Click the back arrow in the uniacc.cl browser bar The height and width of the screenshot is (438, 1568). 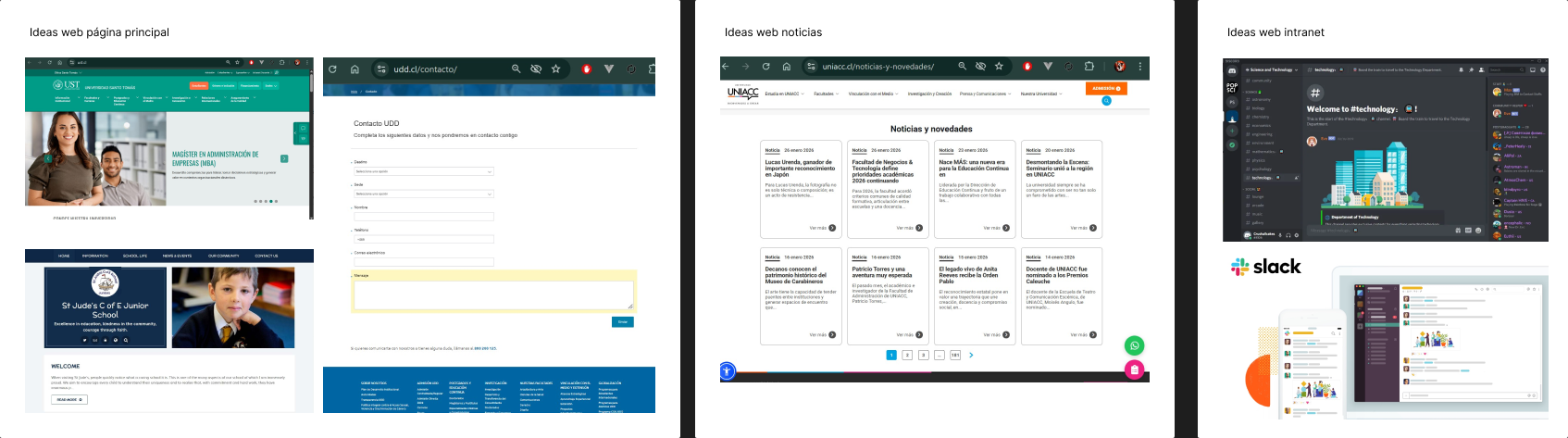coord(726,67)
